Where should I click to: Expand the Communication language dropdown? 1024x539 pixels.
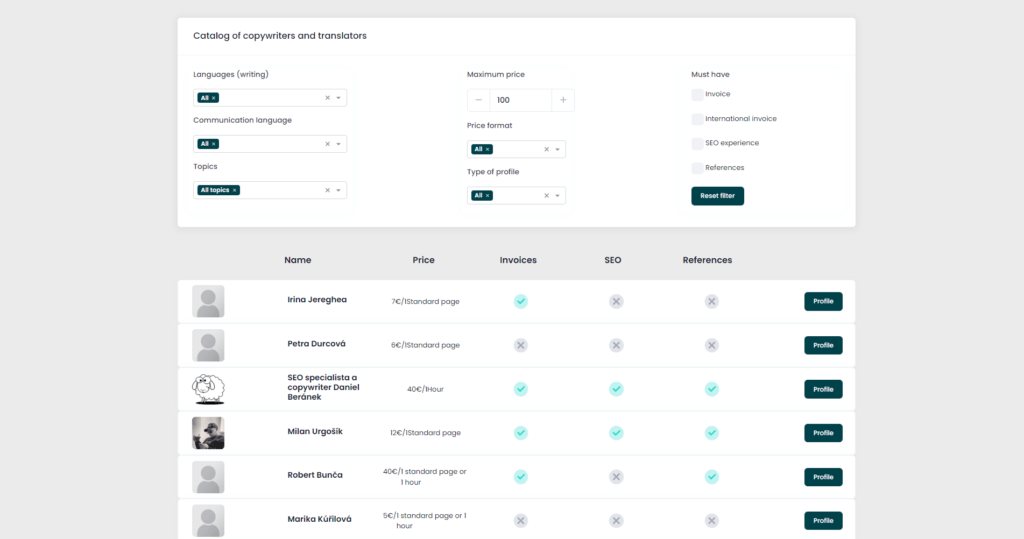pos(339,144)
